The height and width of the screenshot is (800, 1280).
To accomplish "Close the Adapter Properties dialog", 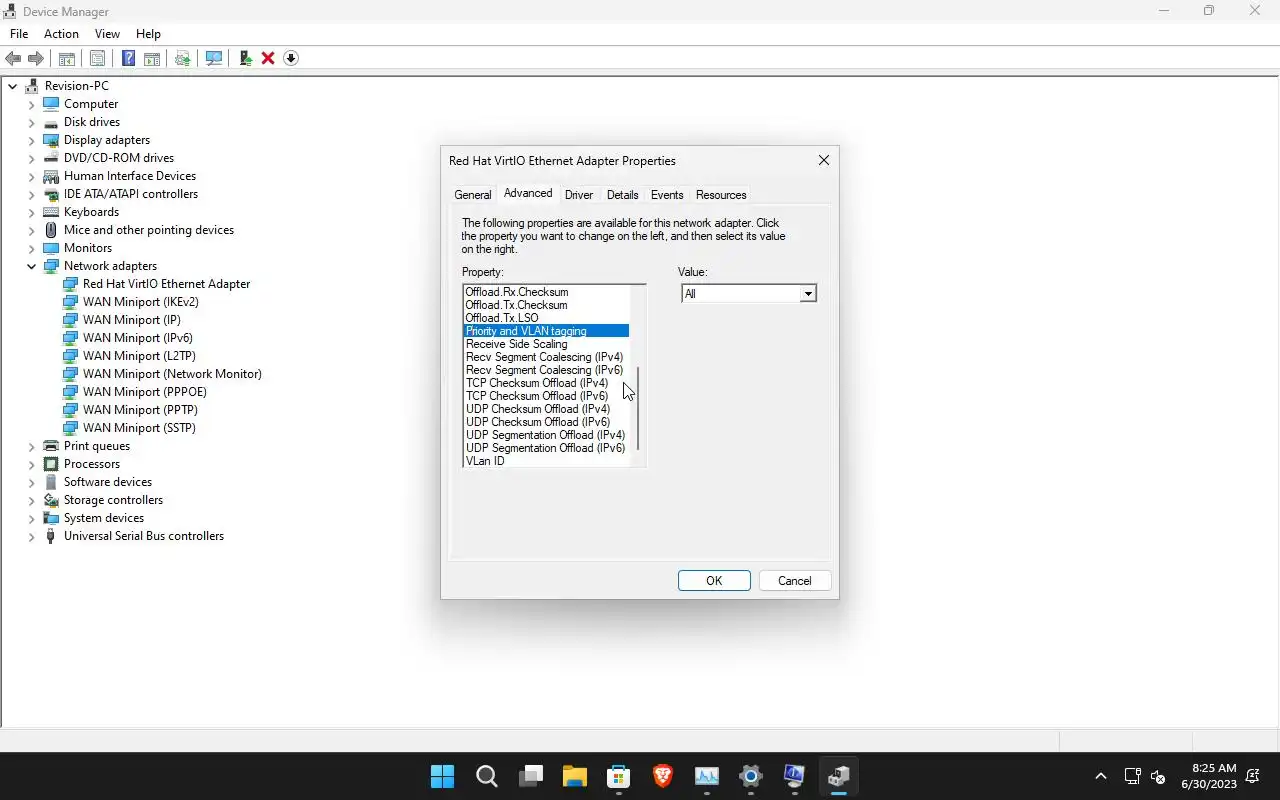I will [x=824, y=160].
